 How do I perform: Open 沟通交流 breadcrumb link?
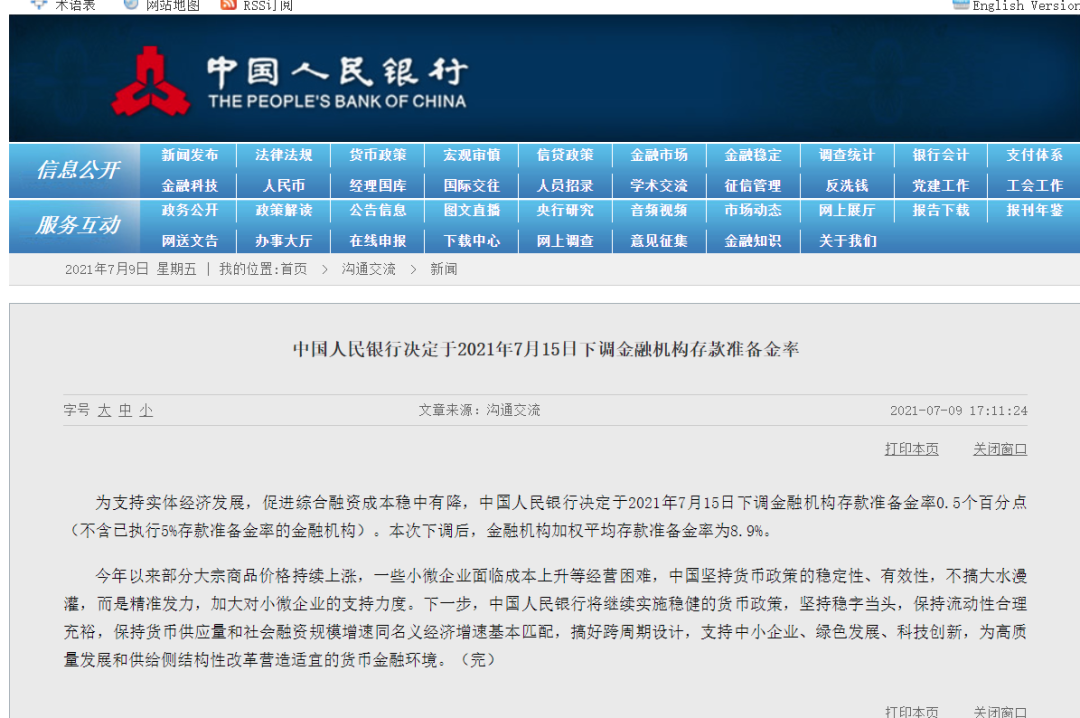[368, 269]
